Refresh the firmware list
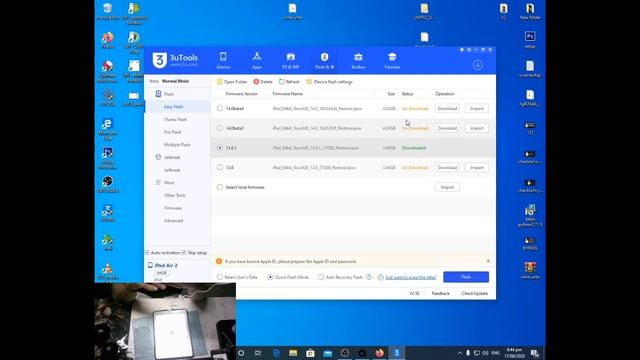The width and height of the screenshot is (640, 360). click(289, 82)
